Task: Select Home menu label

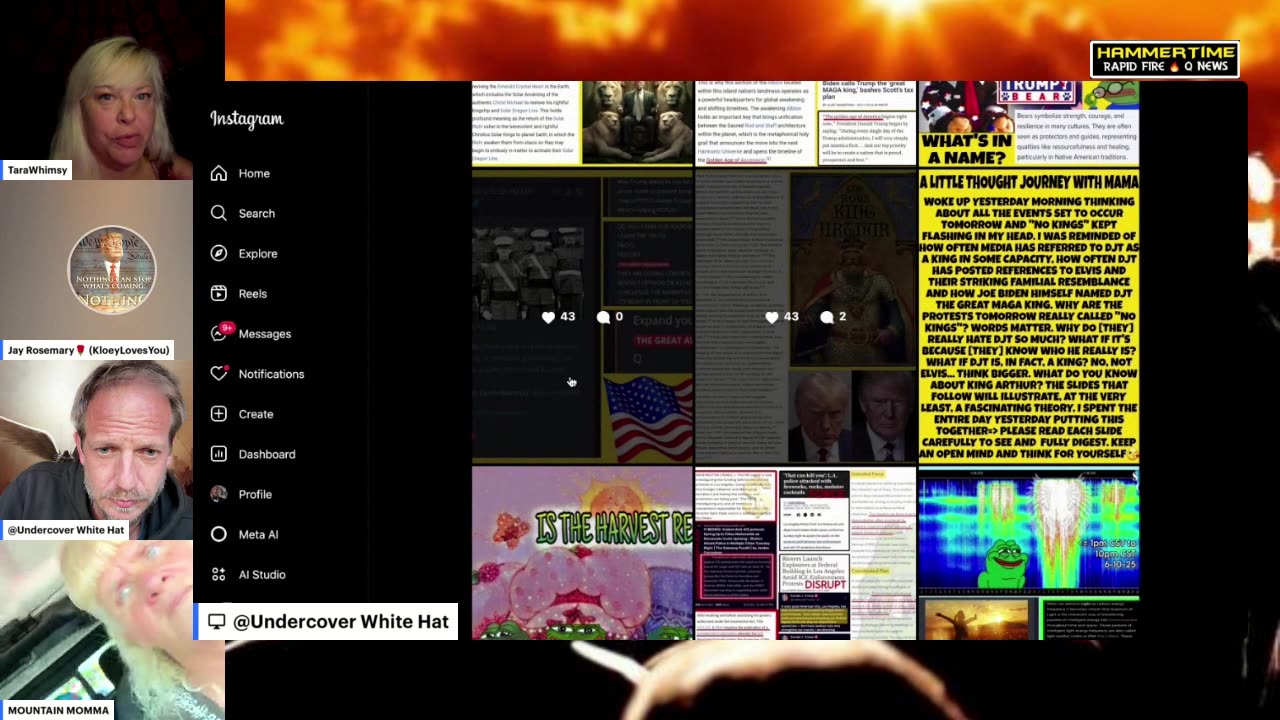Action: coord(254,173)
